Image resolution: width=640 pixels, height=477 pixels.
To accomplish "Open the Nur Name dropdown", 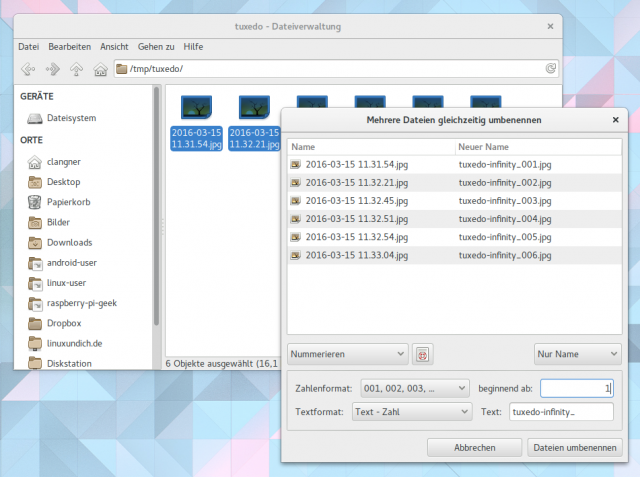I will 577,354.
